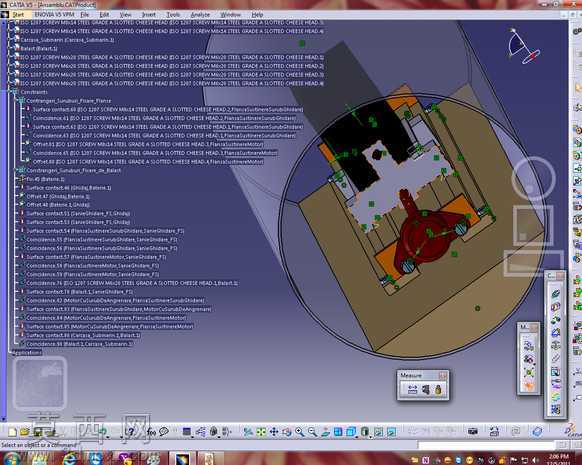Click Formula f(x) icon
Viewport: 582px width, 465px height.
point(151,432)
